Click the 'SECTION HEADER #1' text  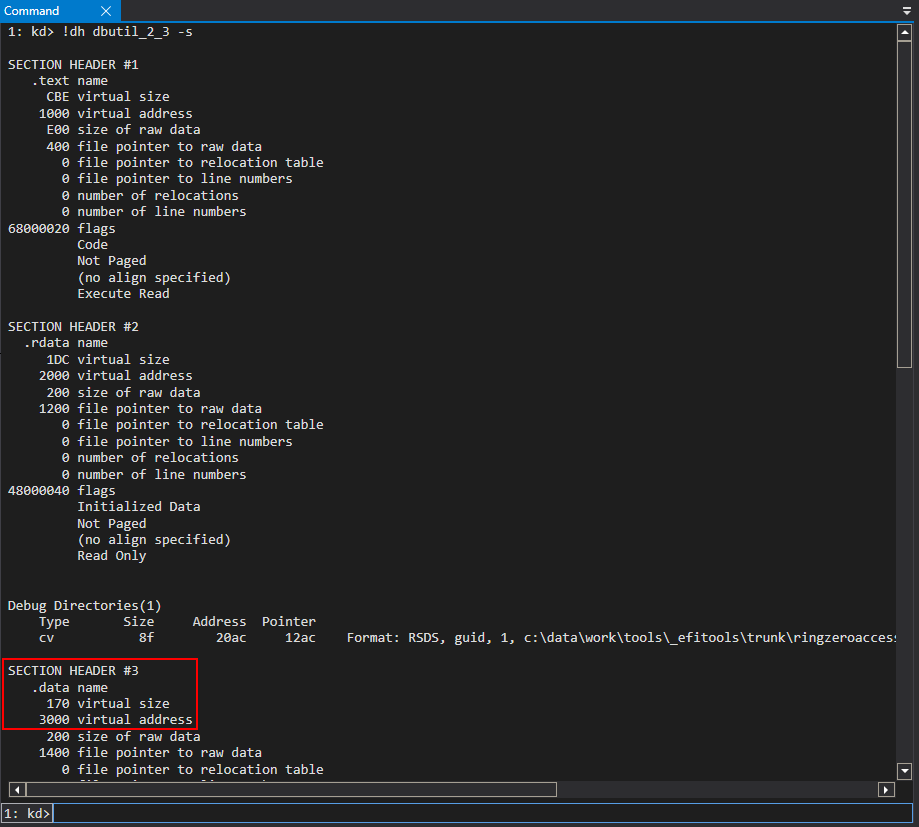click(73, 64)
